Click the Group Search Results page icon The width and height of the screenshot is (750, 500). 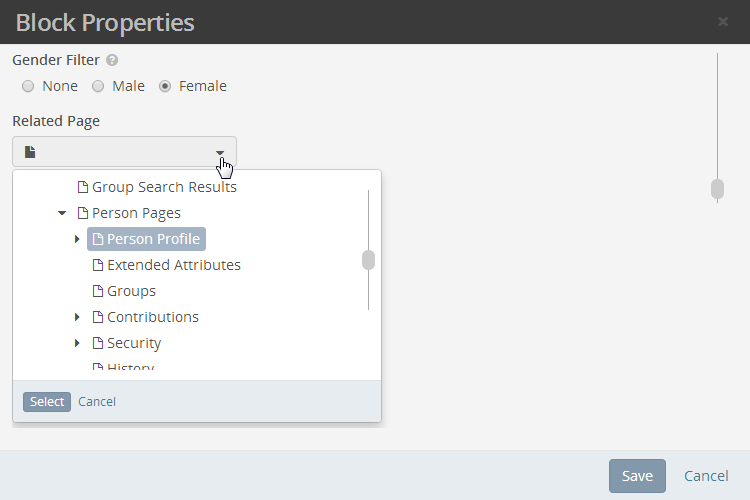click(83, 187)
